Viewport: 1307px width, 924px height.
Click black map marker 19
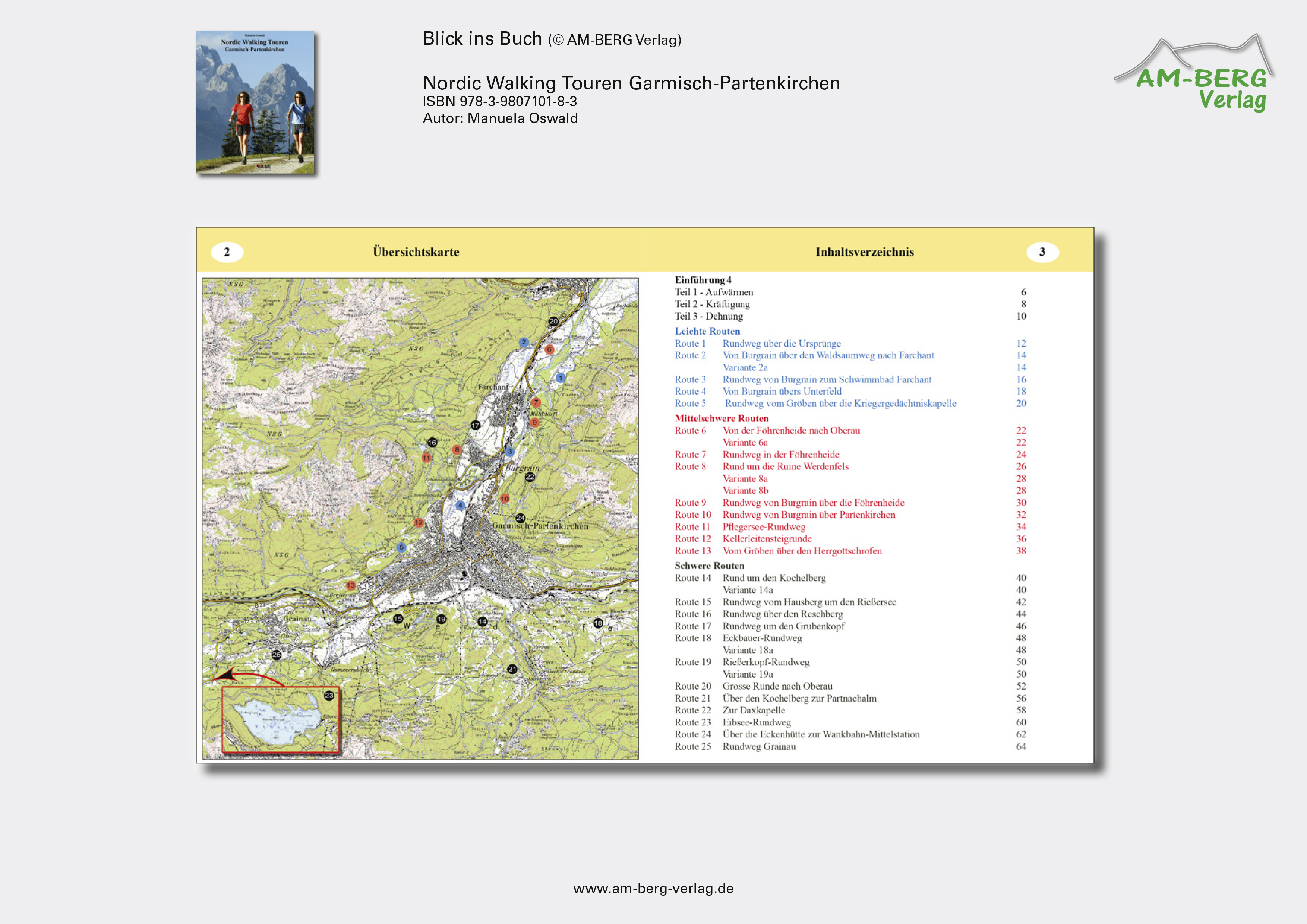point(441,619)
